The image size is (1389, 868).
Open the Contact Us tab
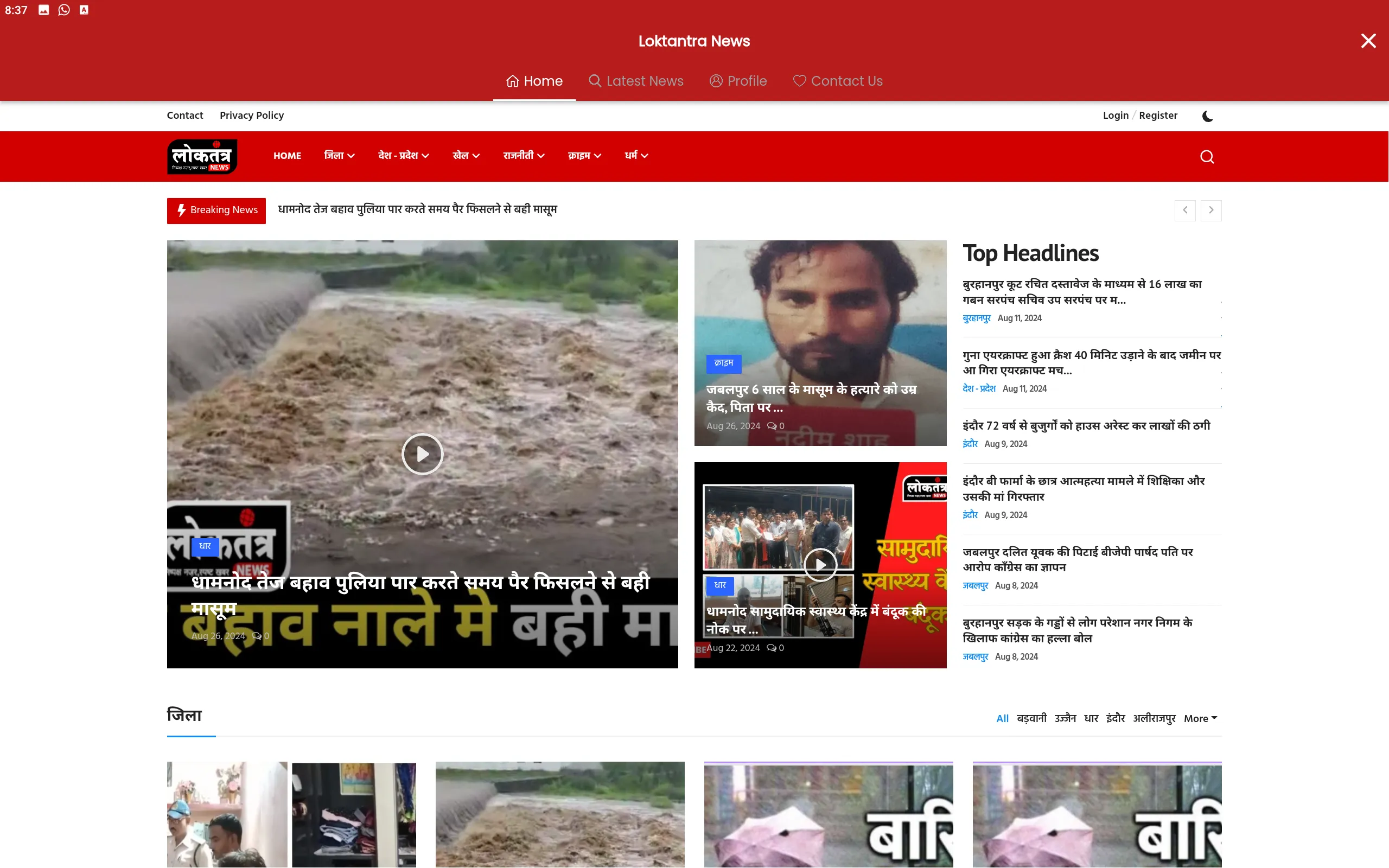coord(838,81)
